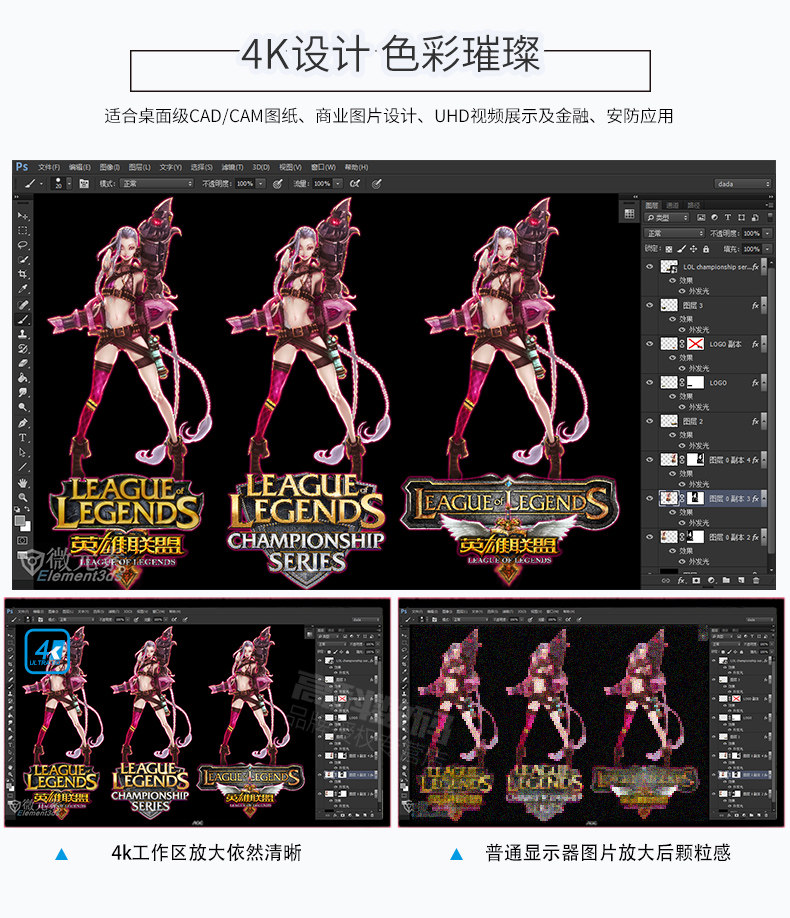Open the 文件(F) menu
This screenshot has width=790, height=918.
coord(49,167)
